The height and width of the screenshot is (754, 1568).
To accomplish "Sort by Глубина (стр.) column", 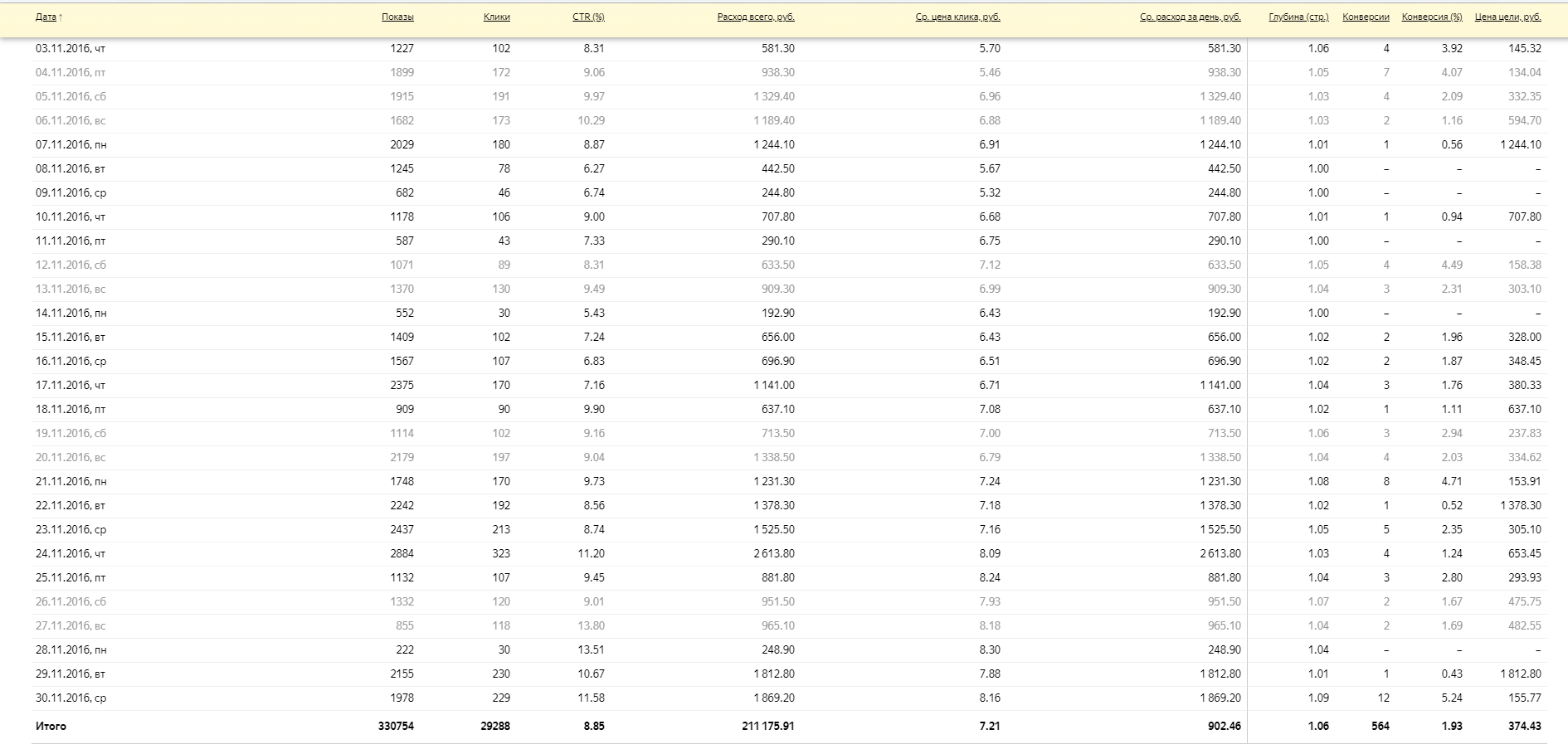I will coord(1298,17).
